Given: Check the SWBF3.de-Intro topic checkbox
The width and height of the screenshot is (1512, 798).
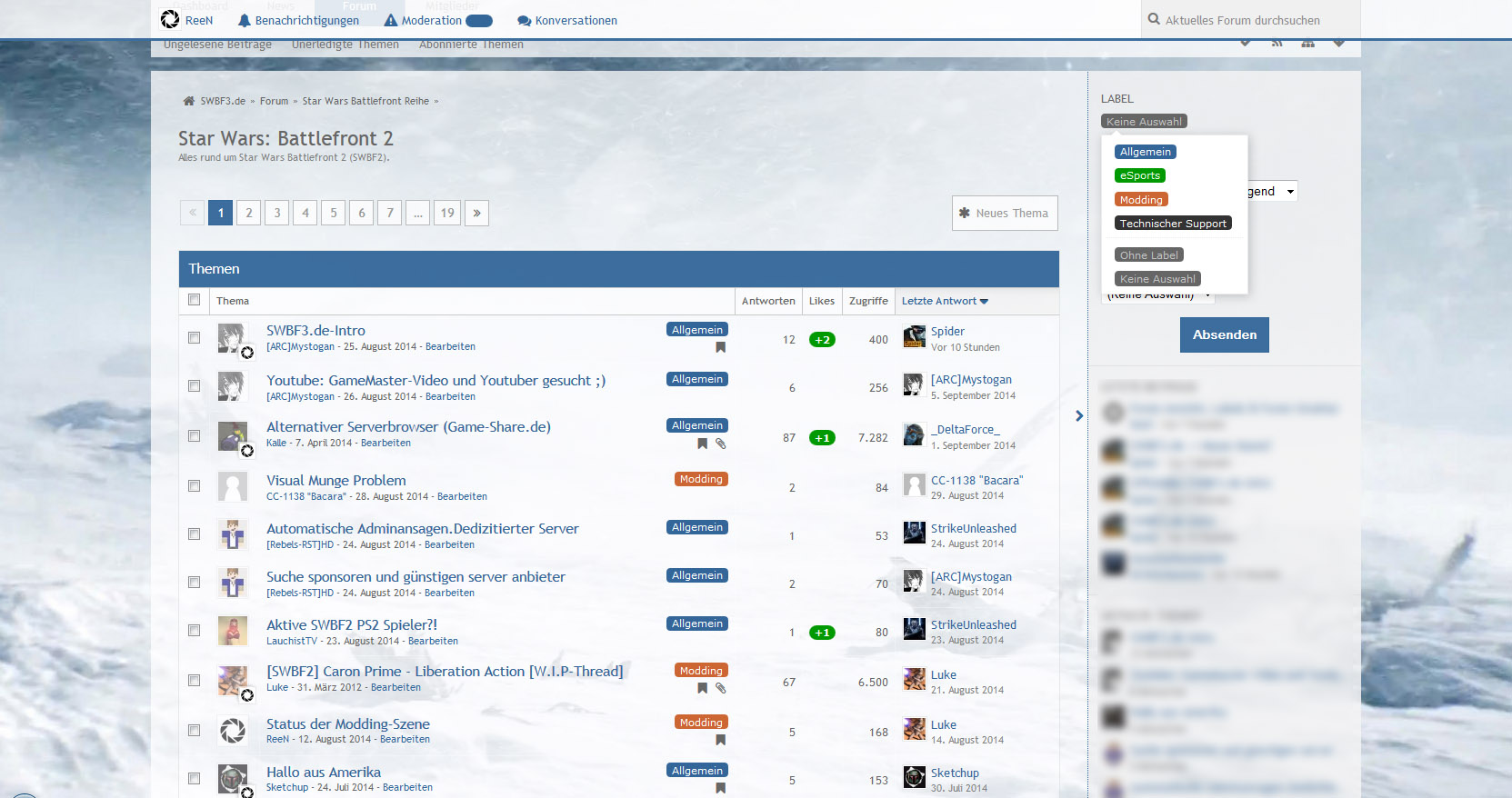Looking at the screenshot, I should click(x=194, y=337).
